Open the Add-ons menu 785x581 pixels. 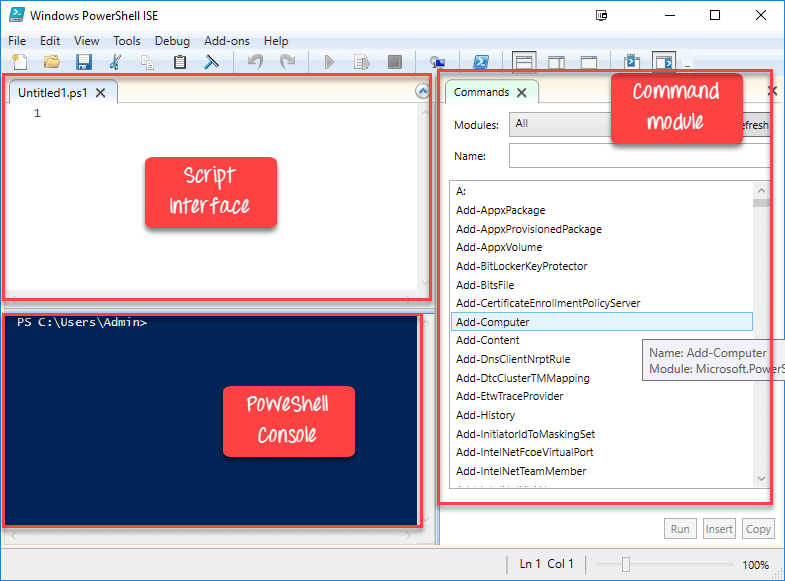click(225, 41)
